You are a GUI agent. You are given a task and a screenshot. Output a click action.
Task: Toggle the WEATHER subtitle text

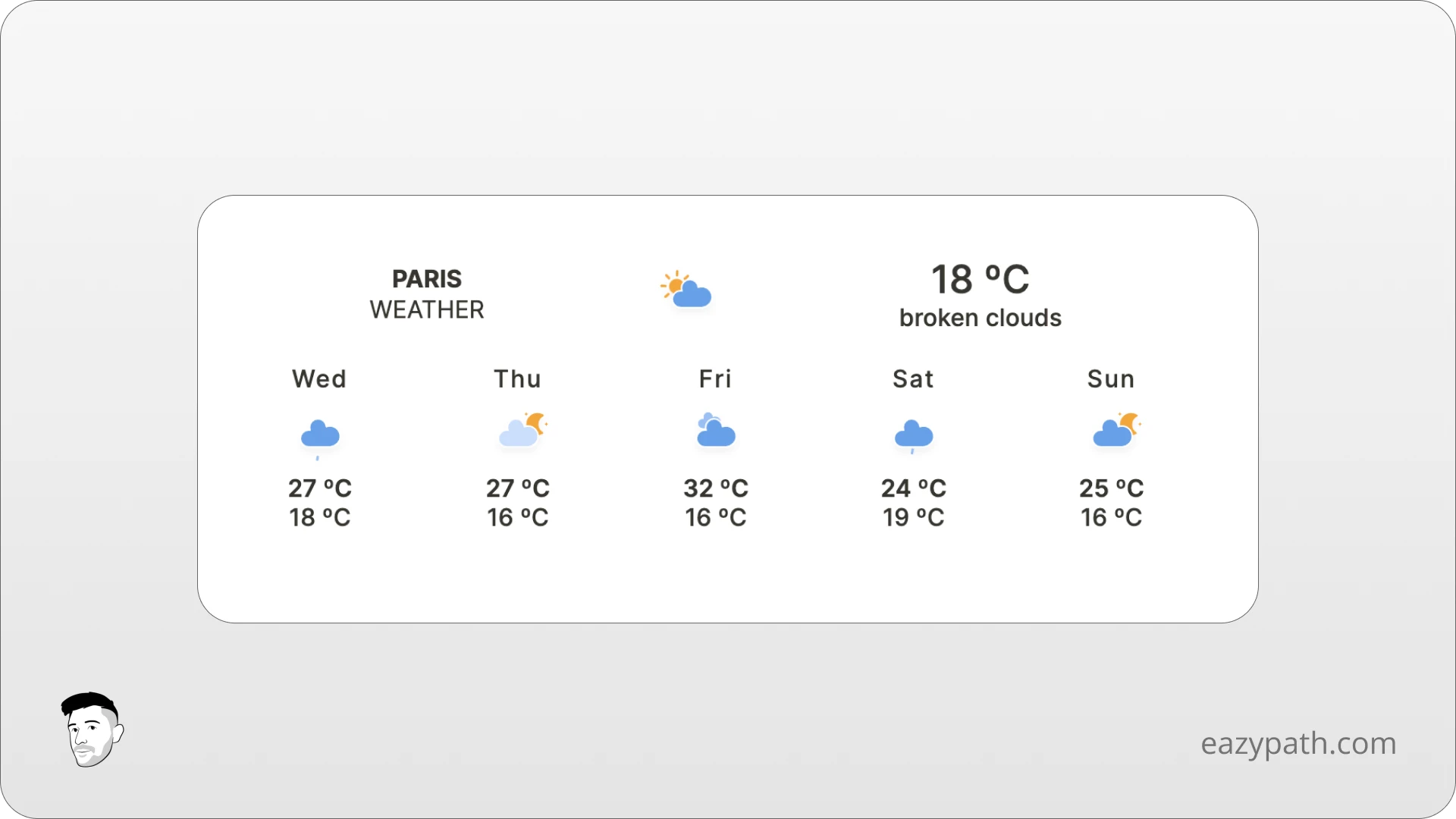click(x=426, y=309)
